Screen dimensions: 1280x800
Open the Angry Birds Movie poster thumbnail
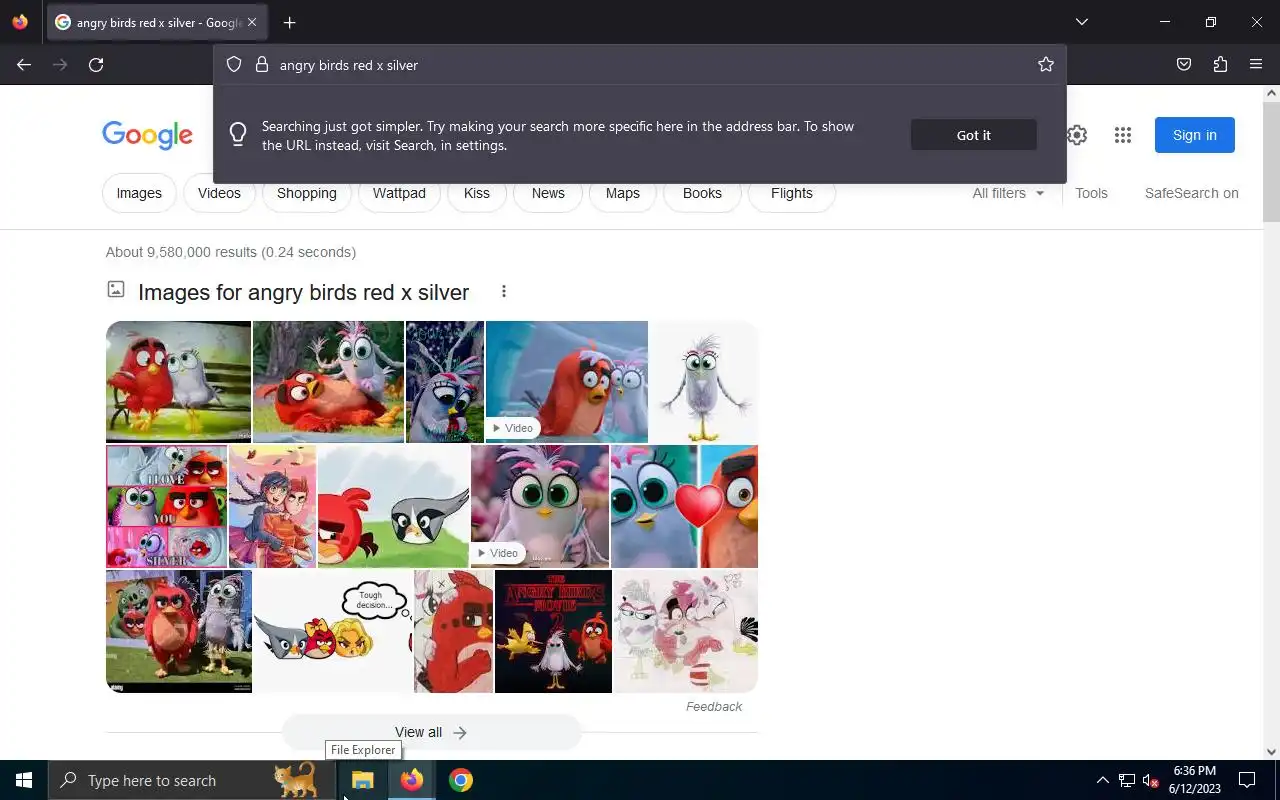tap(553, 631)
